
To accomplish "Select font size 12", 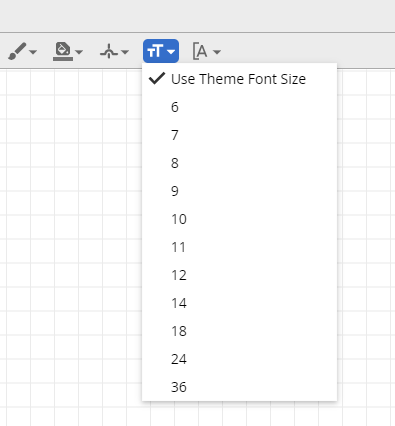I will pos(239,275).
